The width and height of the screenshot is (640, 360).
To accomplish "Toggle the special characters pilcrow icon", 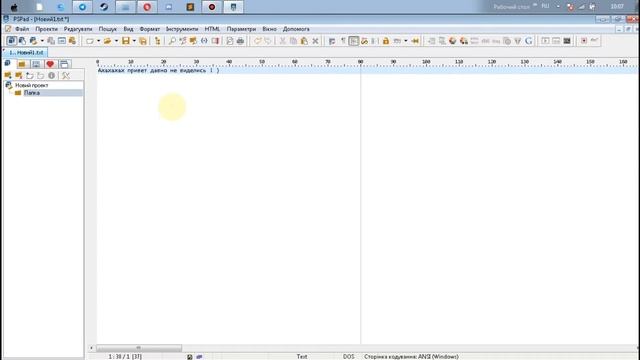I will [343, 41].
